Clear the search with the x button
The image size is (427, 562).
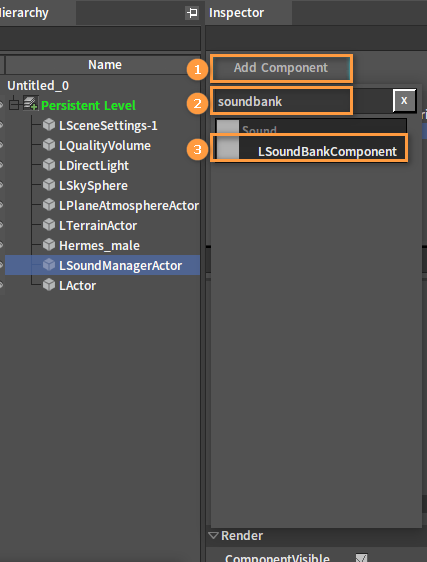tap(404, 101)
